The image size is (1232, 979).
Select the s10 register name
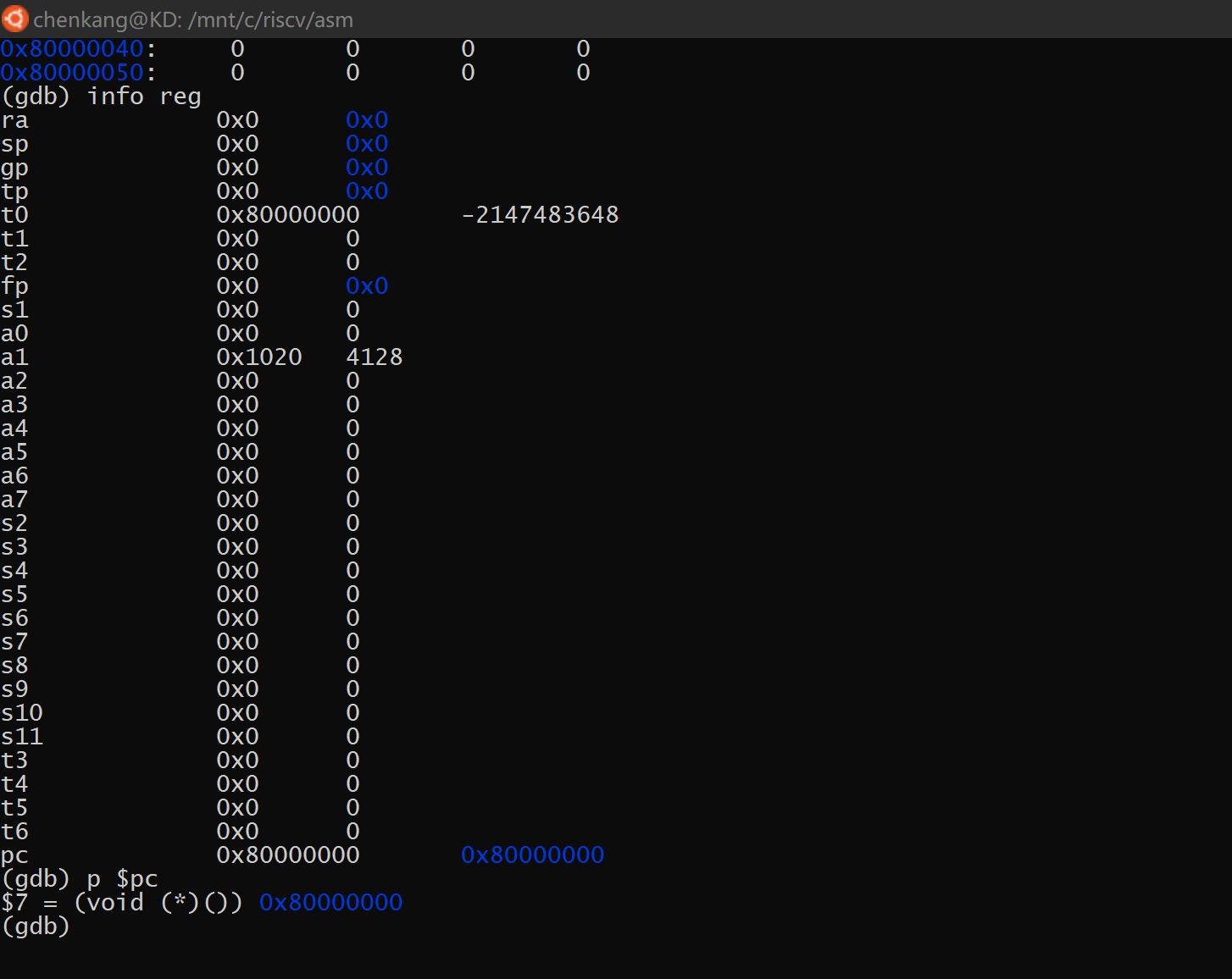(x=22, y=713)
